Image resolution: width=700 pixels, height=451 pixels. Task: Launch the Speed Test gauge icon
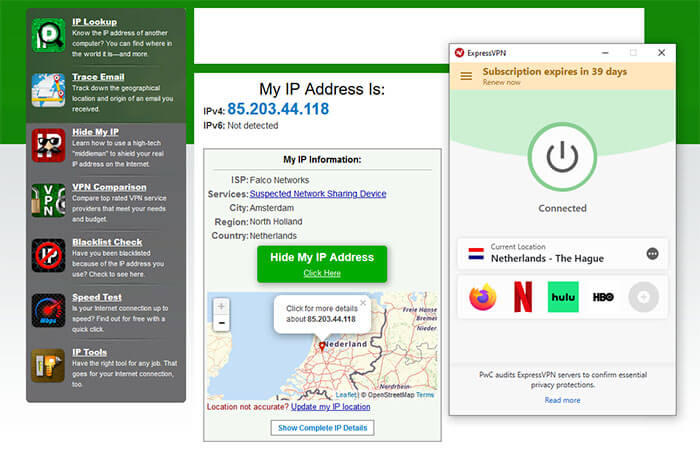coord(48,310)
